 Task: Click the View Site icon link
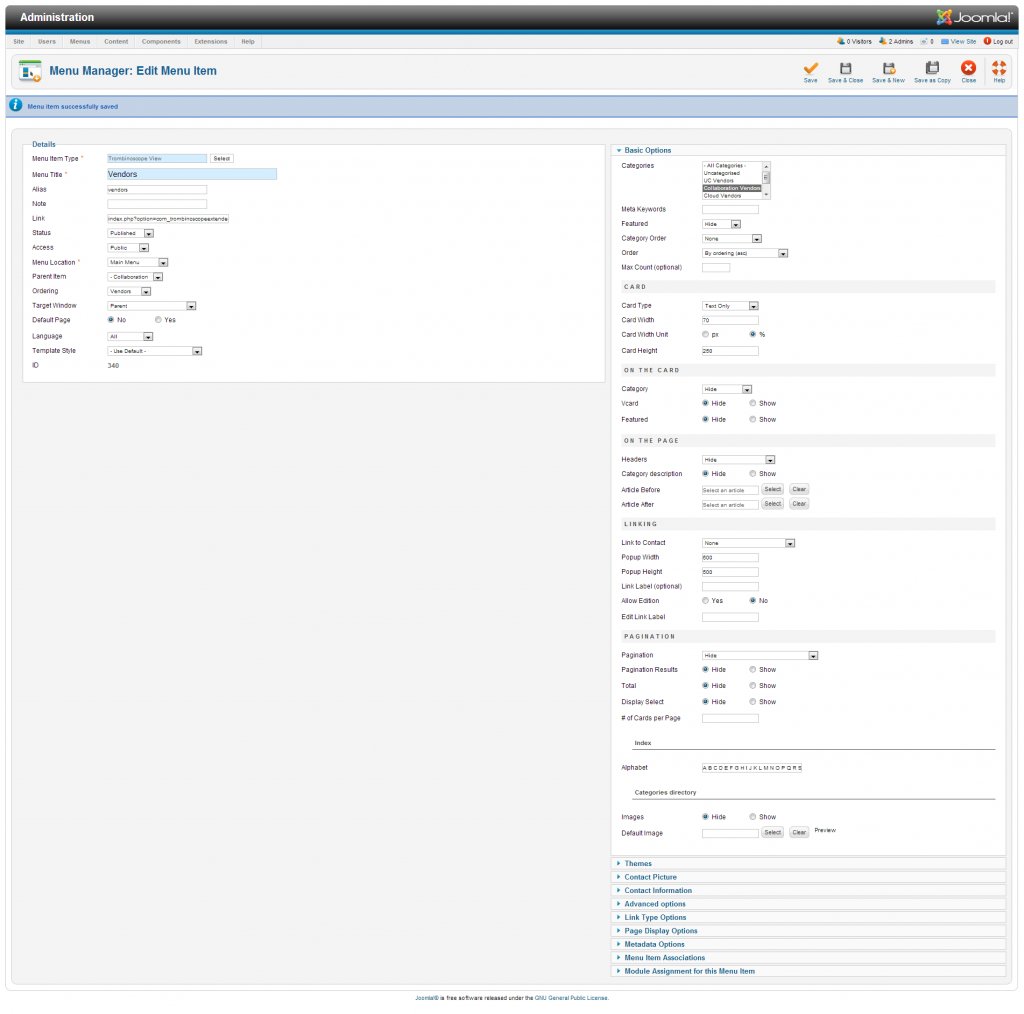(946, 42)
